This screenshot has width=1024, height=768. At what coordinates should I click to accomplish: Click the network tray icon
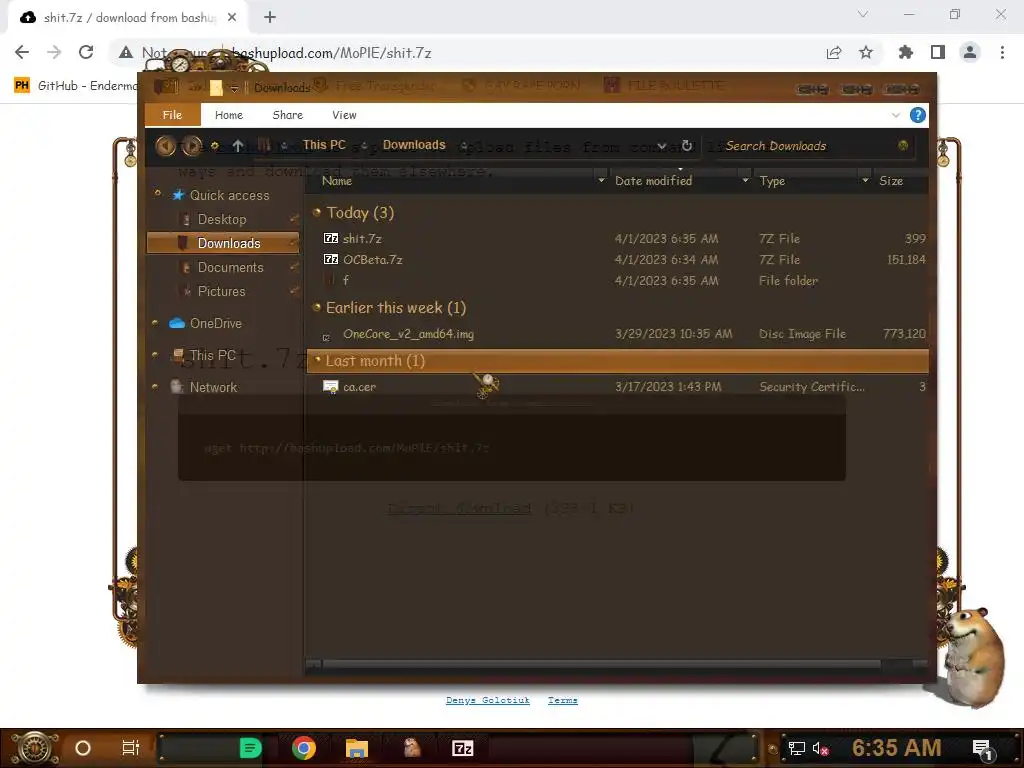(797, 748)
